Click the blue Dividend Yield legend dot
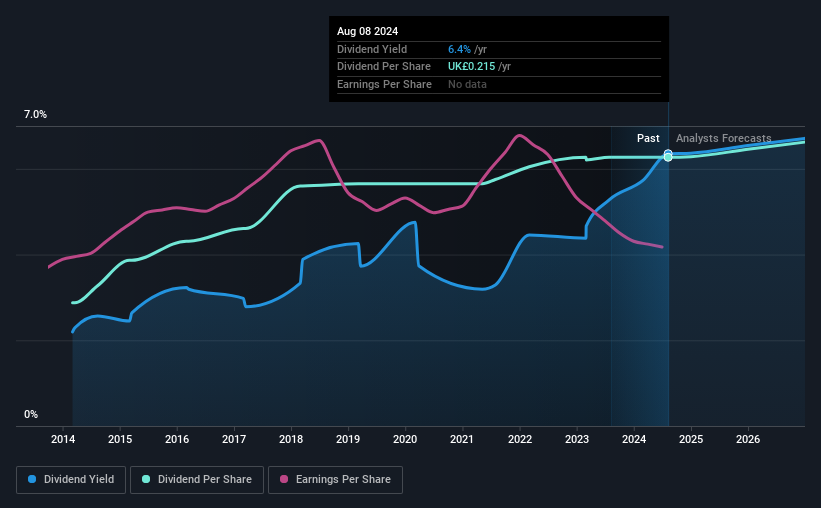Image resolution: width=821 pixels, height=508 pixels. (x=32, y=479)
